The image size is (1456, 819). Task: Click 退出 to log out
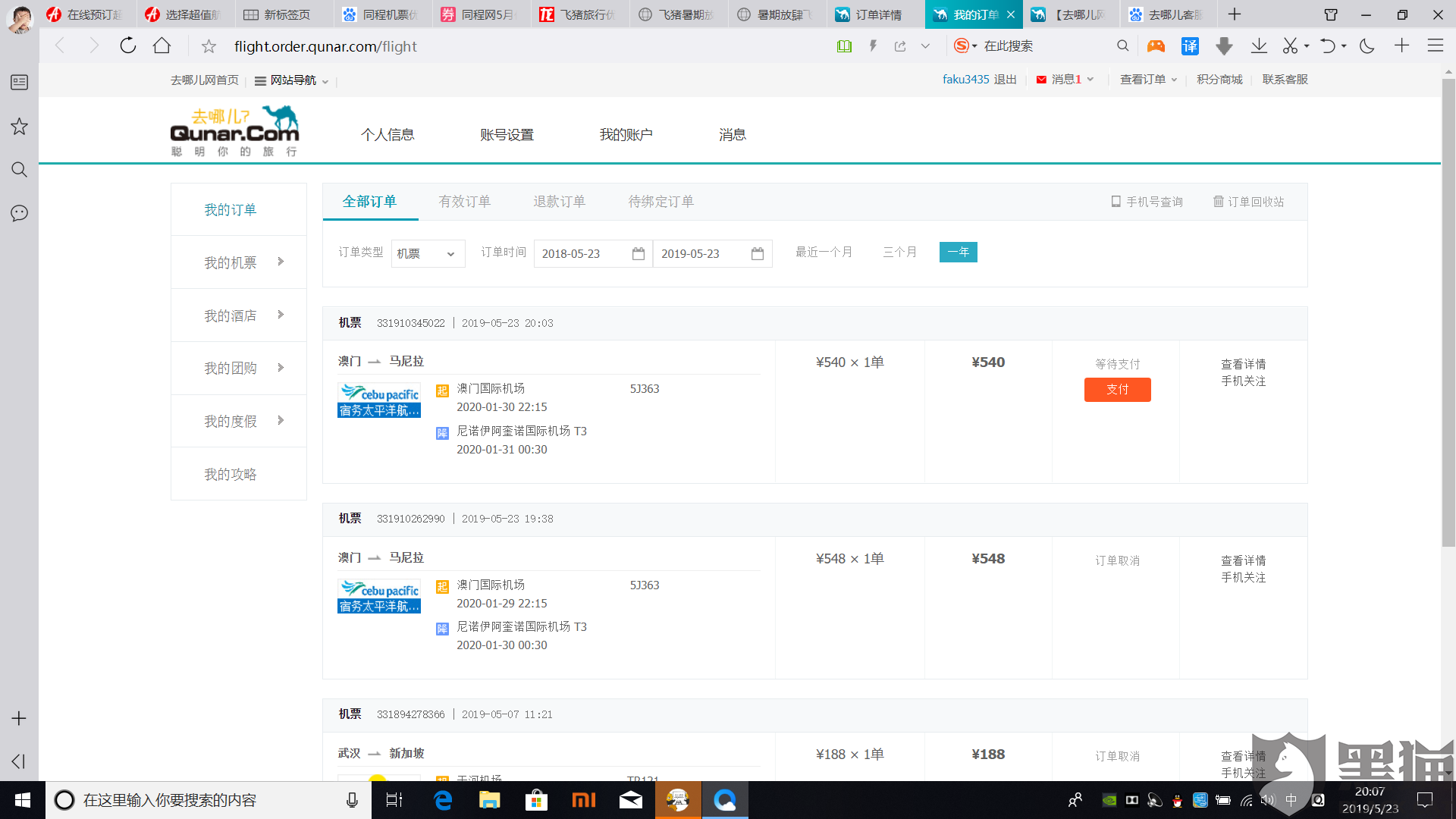(1006, 79)
